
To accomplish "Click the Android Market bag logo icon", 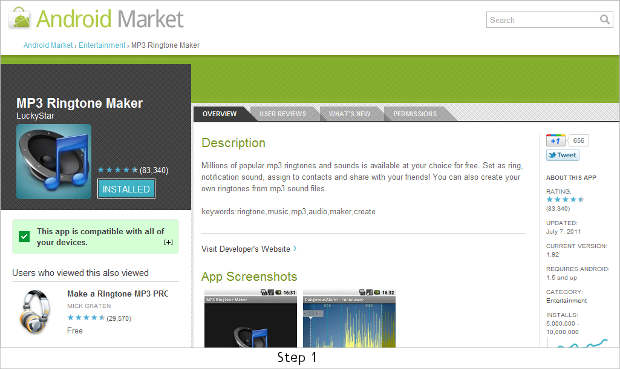I will point(20,18).
